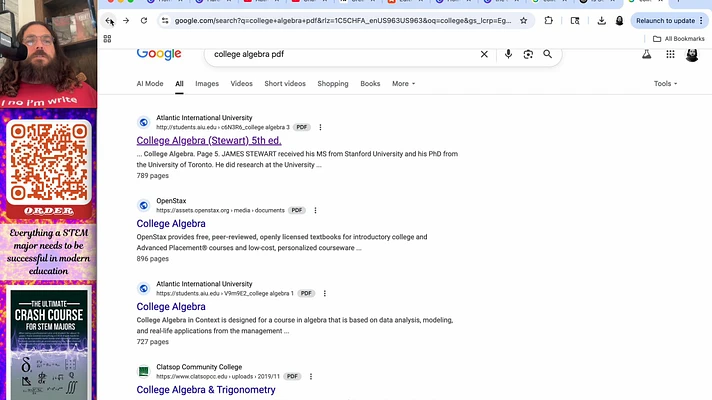Image resolution: width=712 pixels, height=400 pixels.
Task: Open Search Labs flask icon
Action: coord(647,54)
